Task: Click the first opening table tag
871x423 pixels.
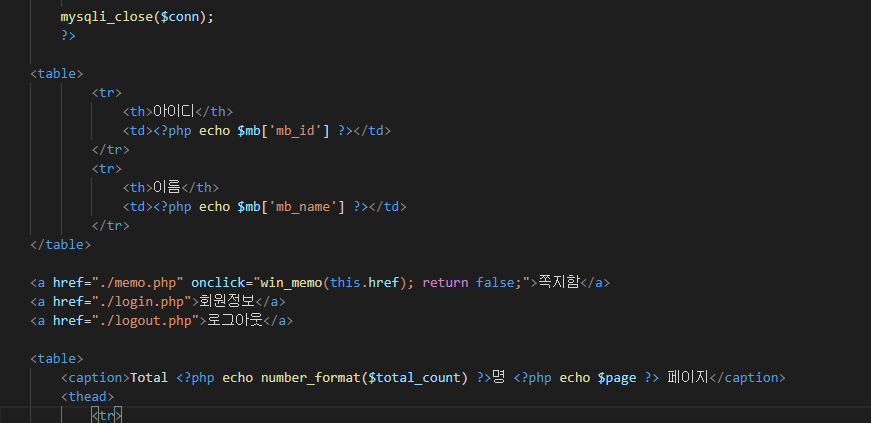Action: tap(57, 73)
